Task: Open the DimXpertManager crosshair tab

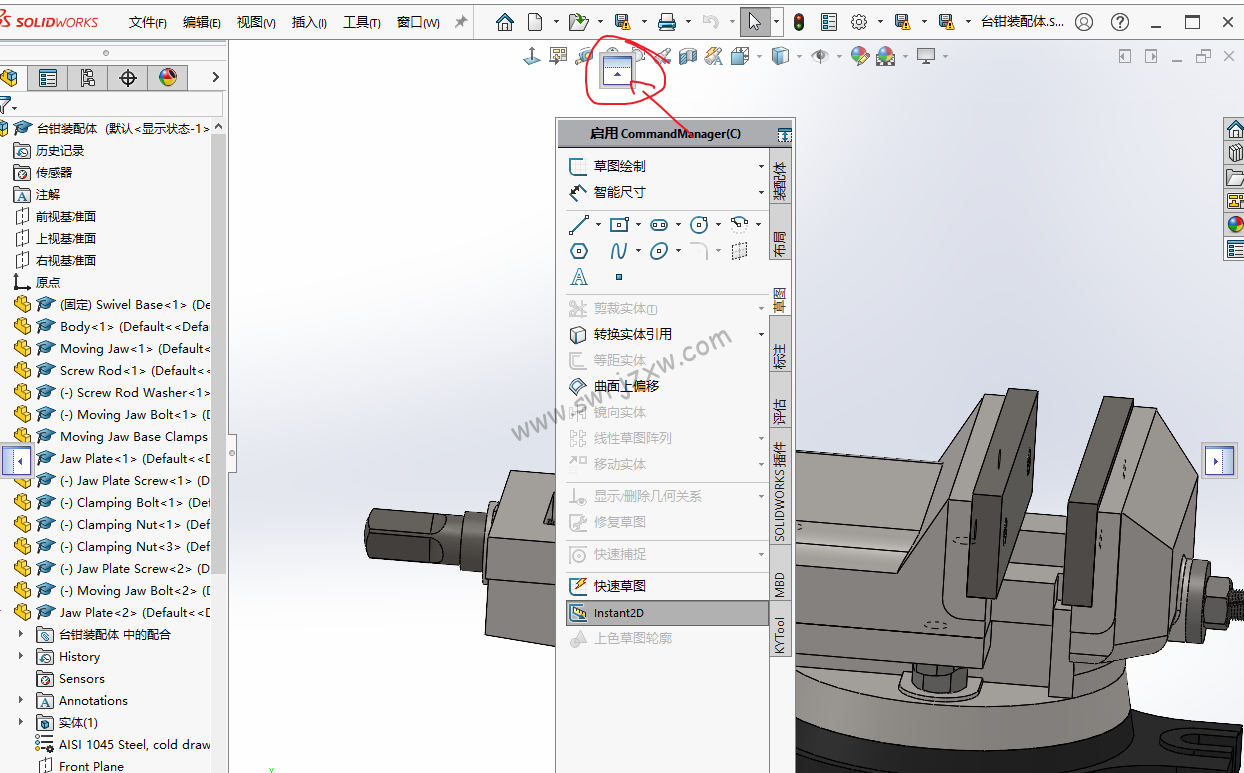Action: pyautogui.click(x=128, y=78)
